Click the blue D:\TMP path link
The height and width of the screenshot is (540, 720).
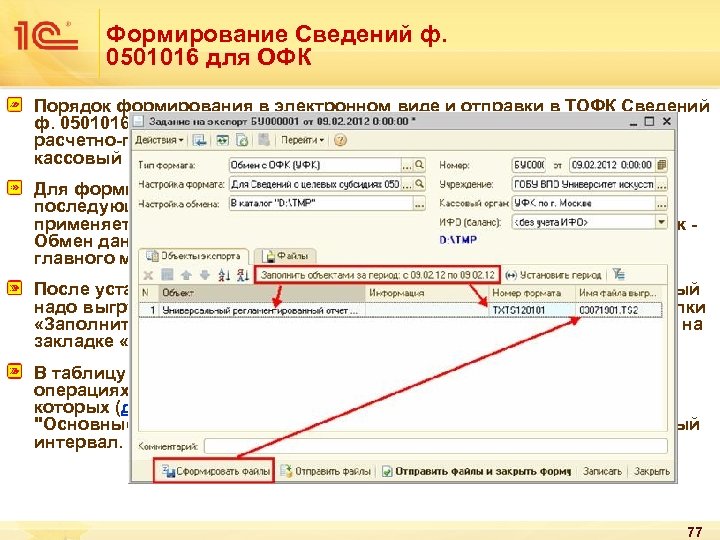458,240
